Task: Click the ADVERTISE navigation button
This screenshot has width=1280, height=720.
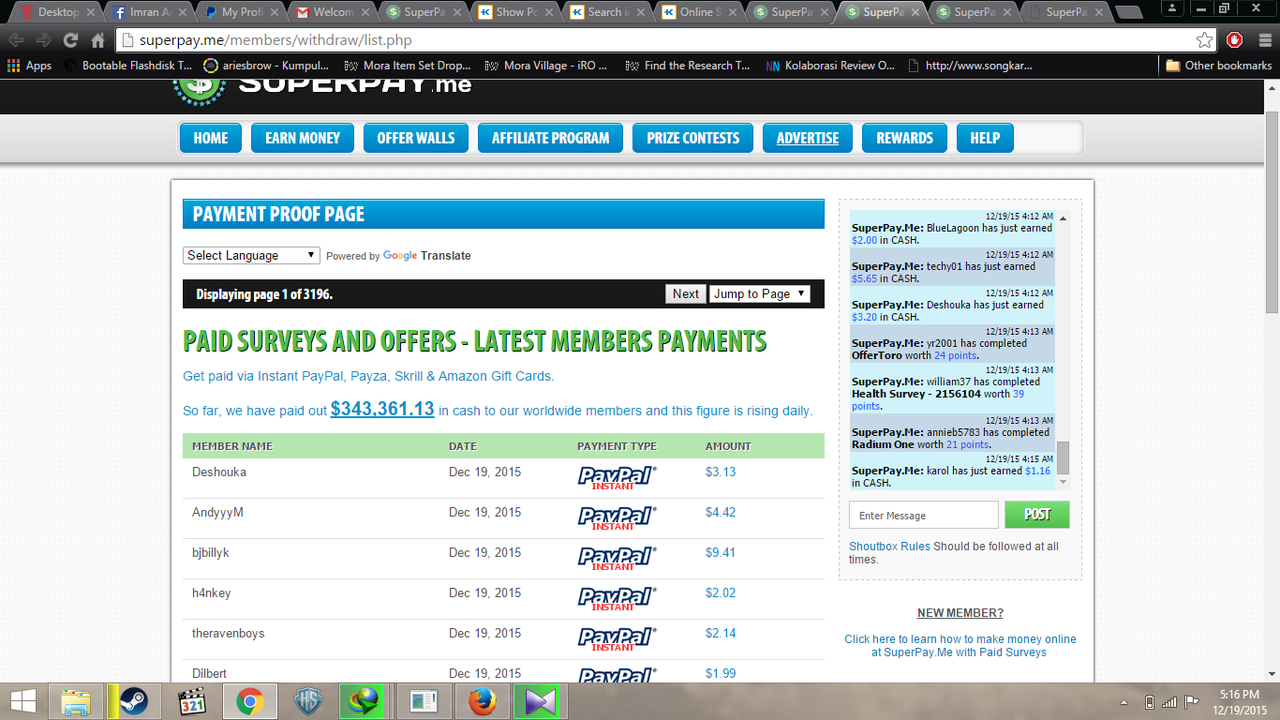Action: coord(808,138)
